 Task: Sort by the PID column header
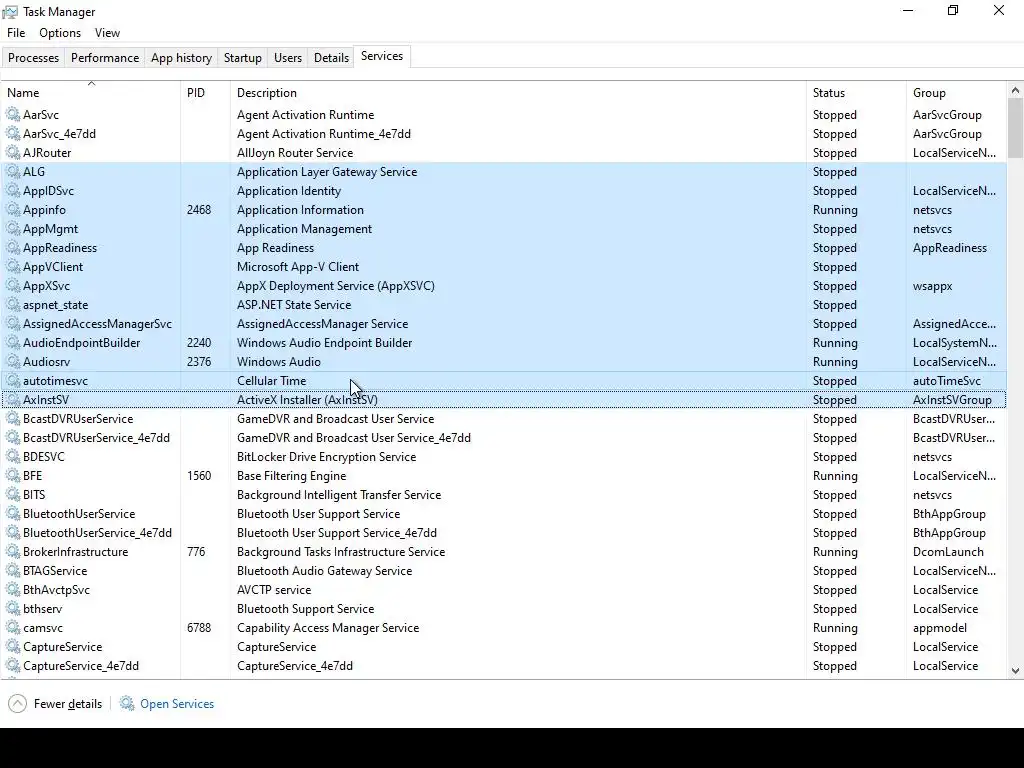205,92
